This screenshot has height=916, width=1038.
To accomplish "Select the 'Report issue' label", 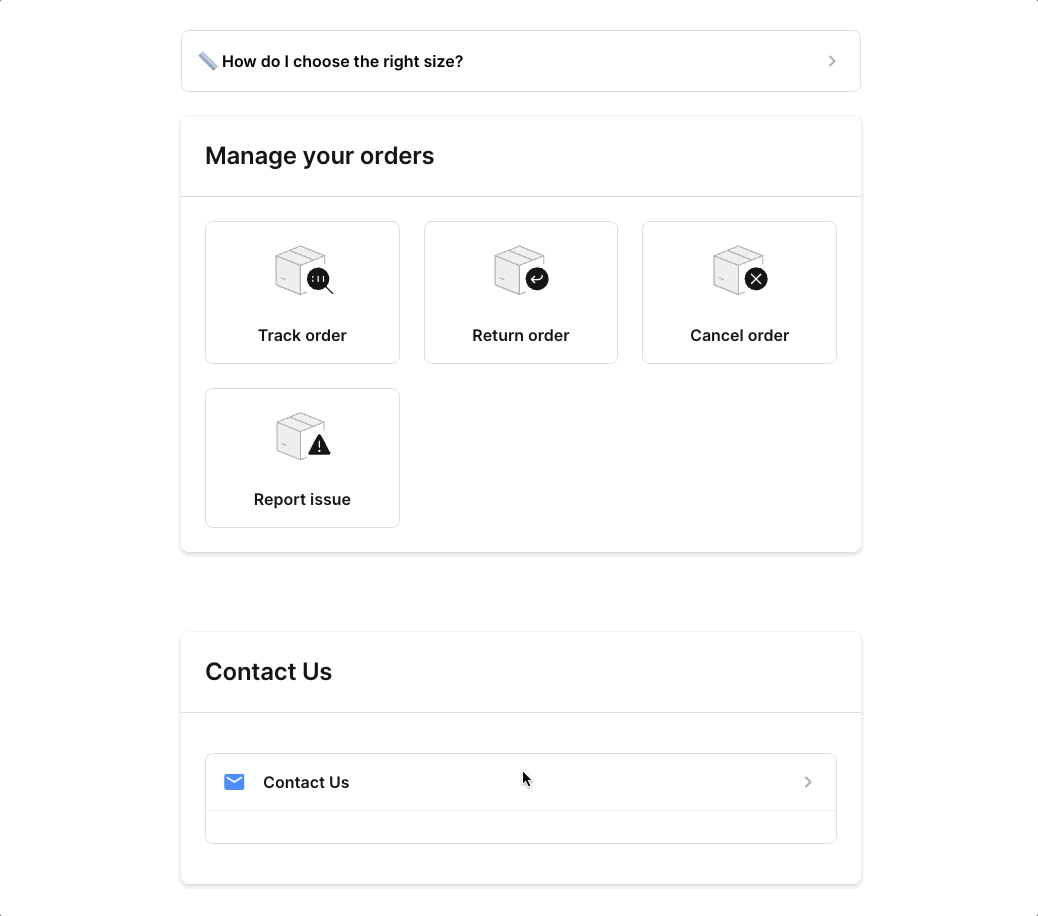I will [302, 500].
